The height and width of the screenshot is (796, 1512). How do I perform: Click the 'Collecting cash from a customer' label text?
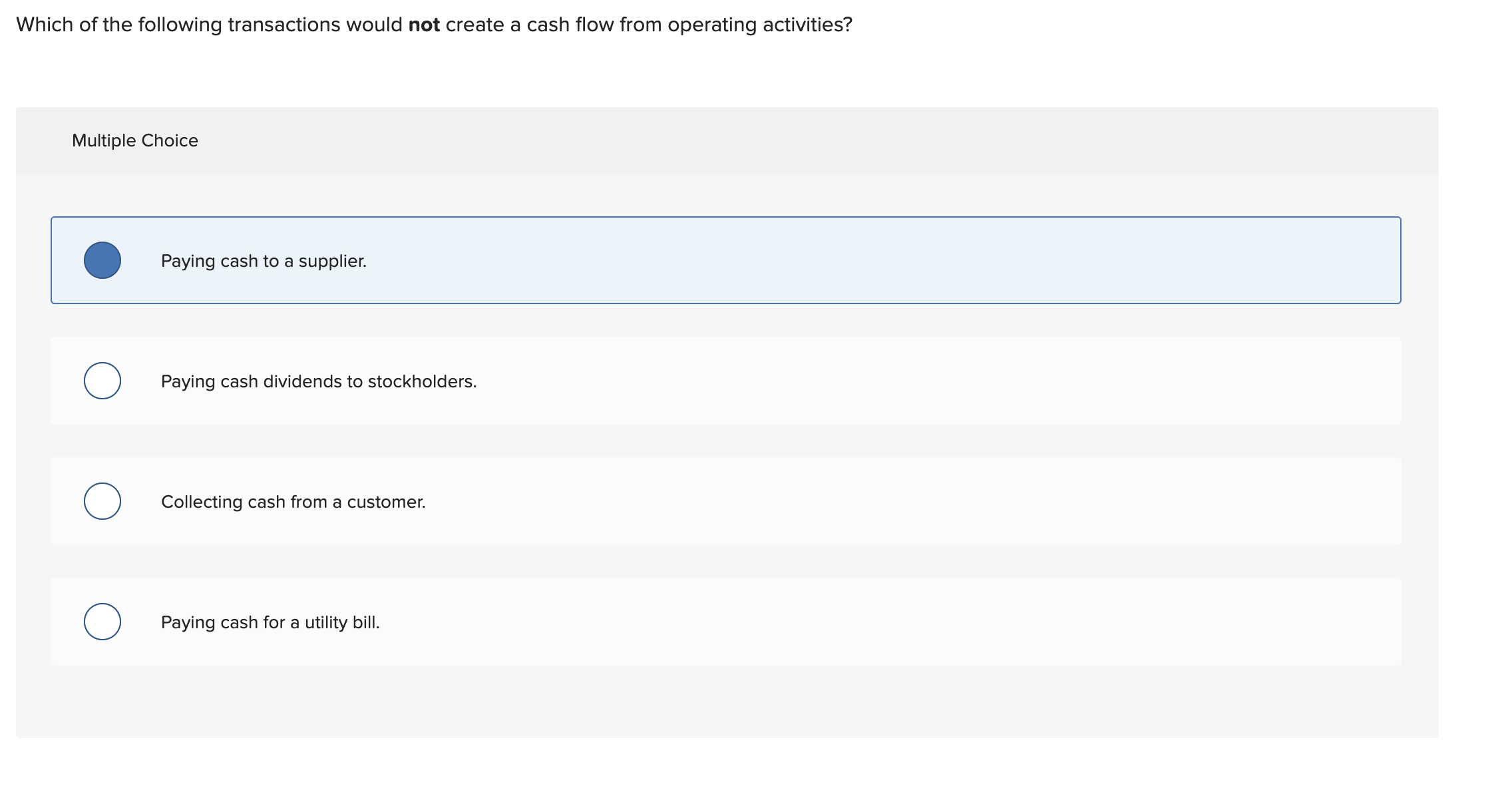[x=293, y=501]
